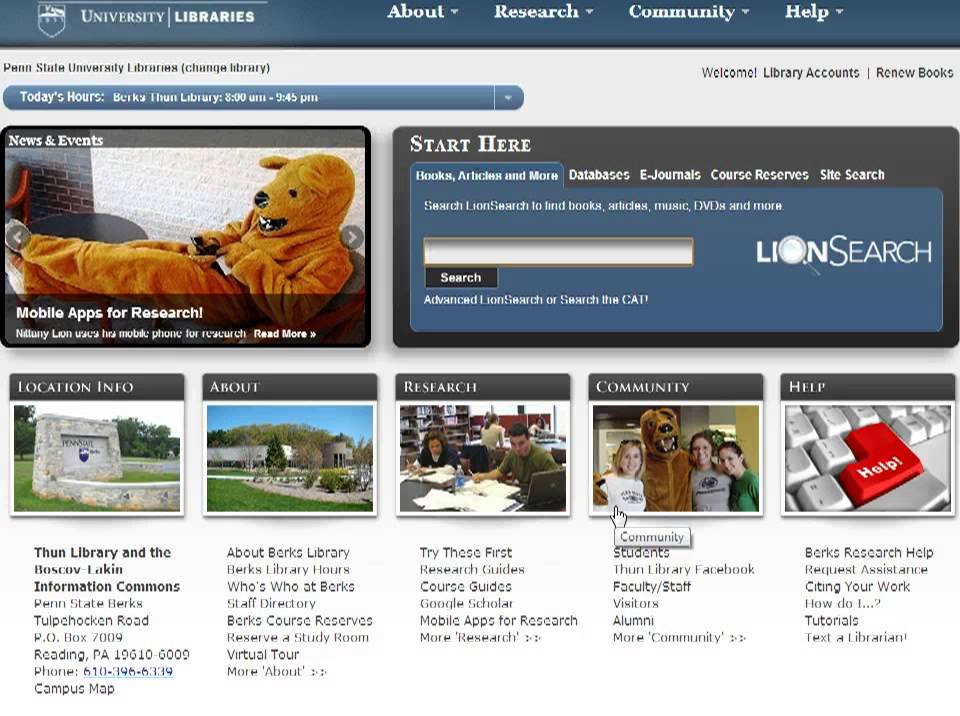Open Course Guides link
Viewport: 960px width, 716px height.
point(465,587)
